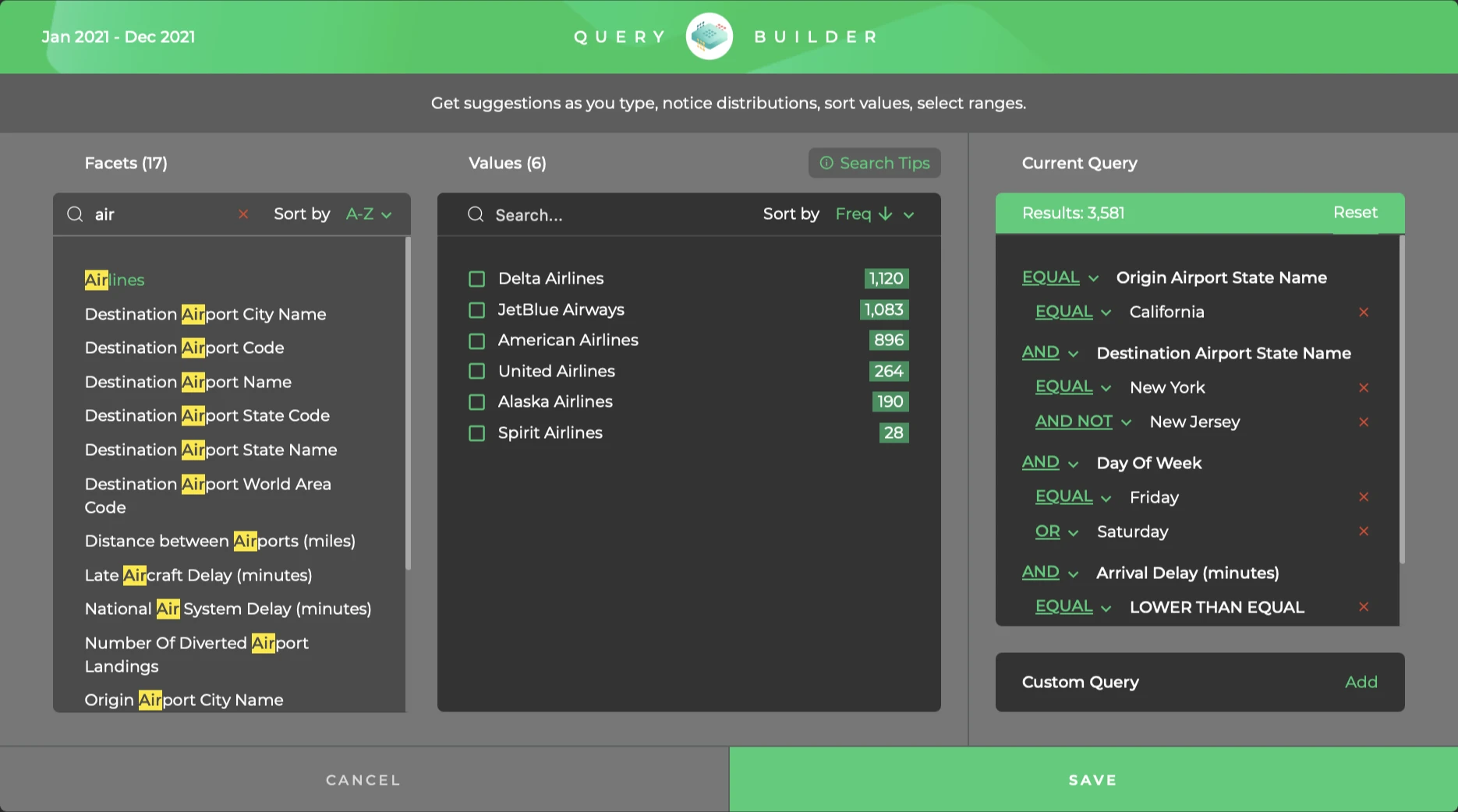This screenshot has width=1458, height=812.
Task: Click the facets list scrollbar
Action: point(407,403)
